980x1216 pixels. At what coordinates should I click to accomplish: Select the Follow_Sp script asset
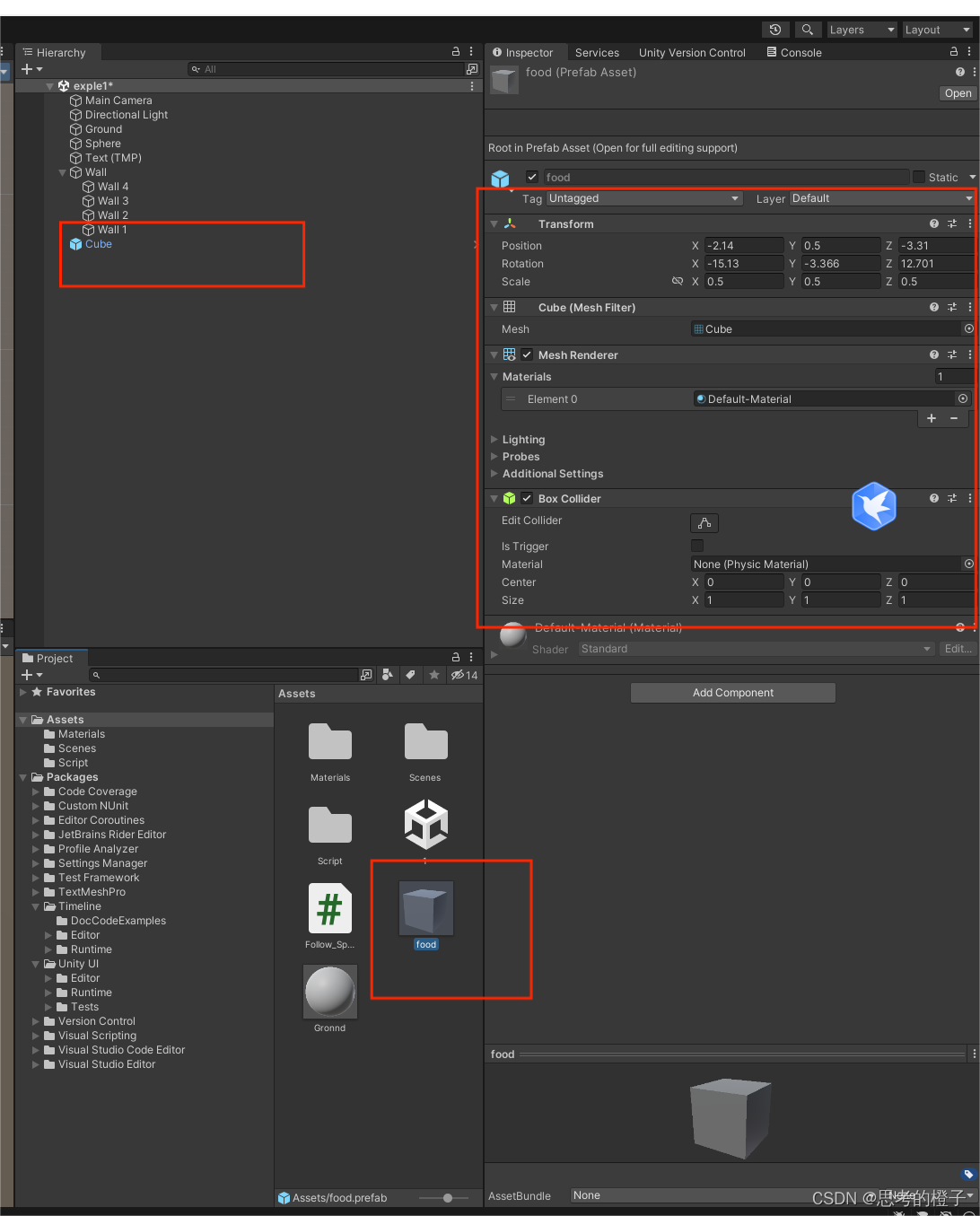[330, 908]
